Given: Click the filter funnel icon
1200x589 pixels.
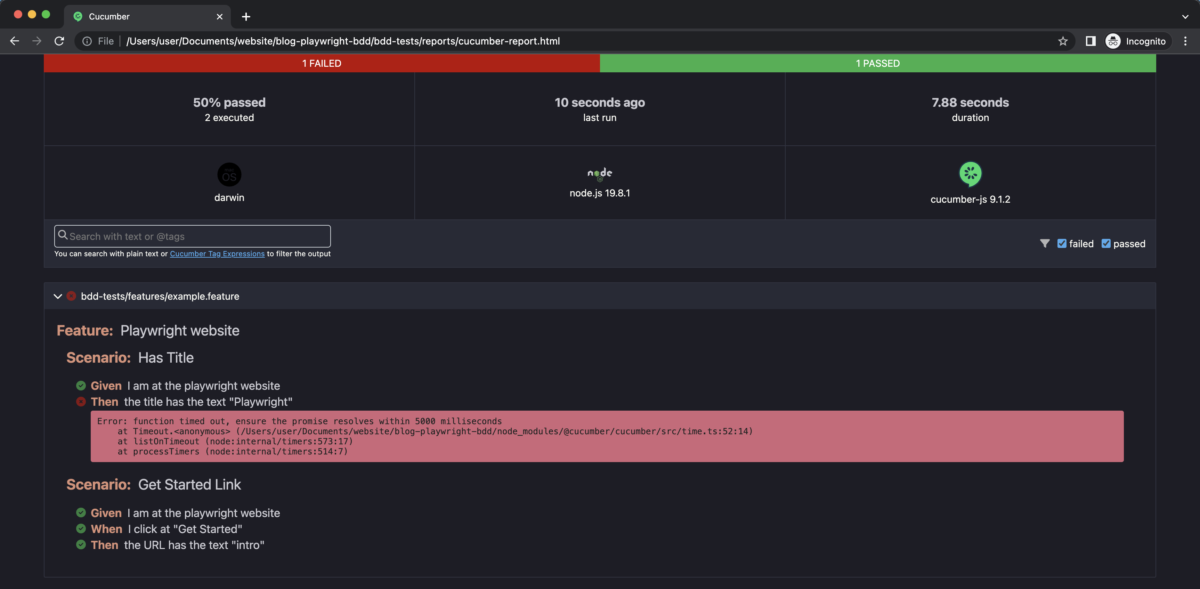Looking at the screenshot, I should 1044,243.
